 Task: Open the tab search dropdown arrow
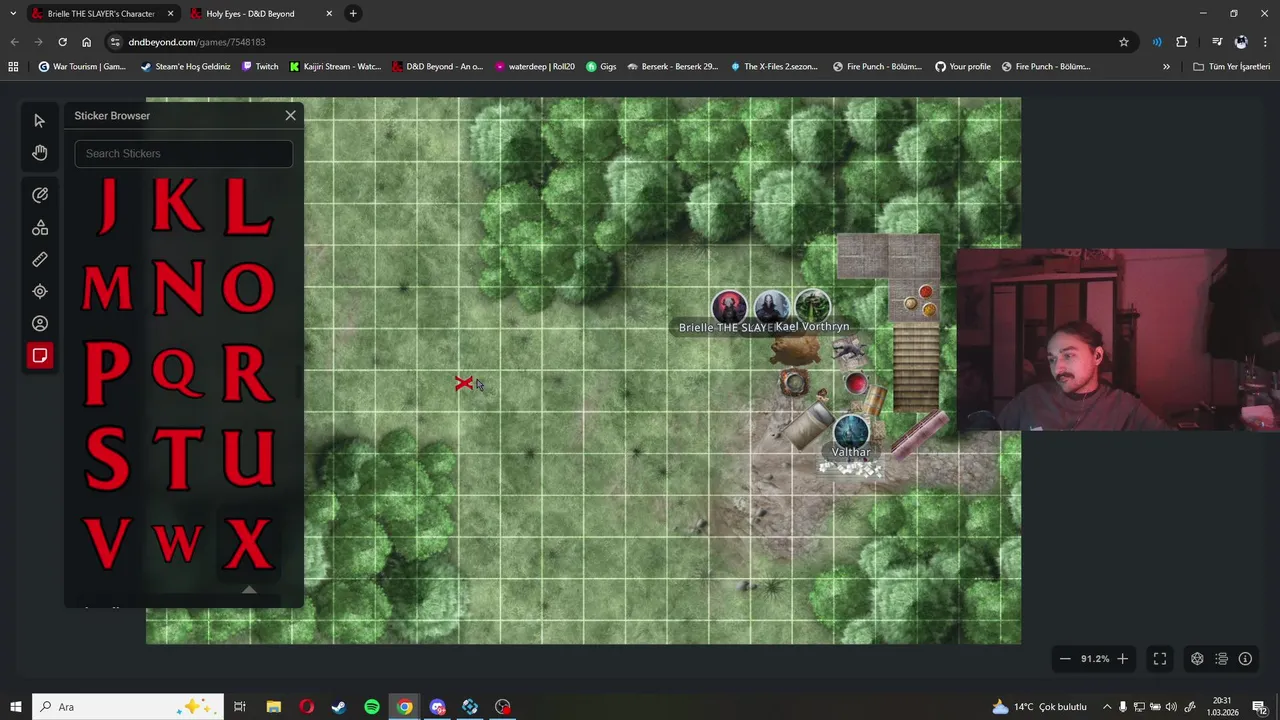pos(13,14)
